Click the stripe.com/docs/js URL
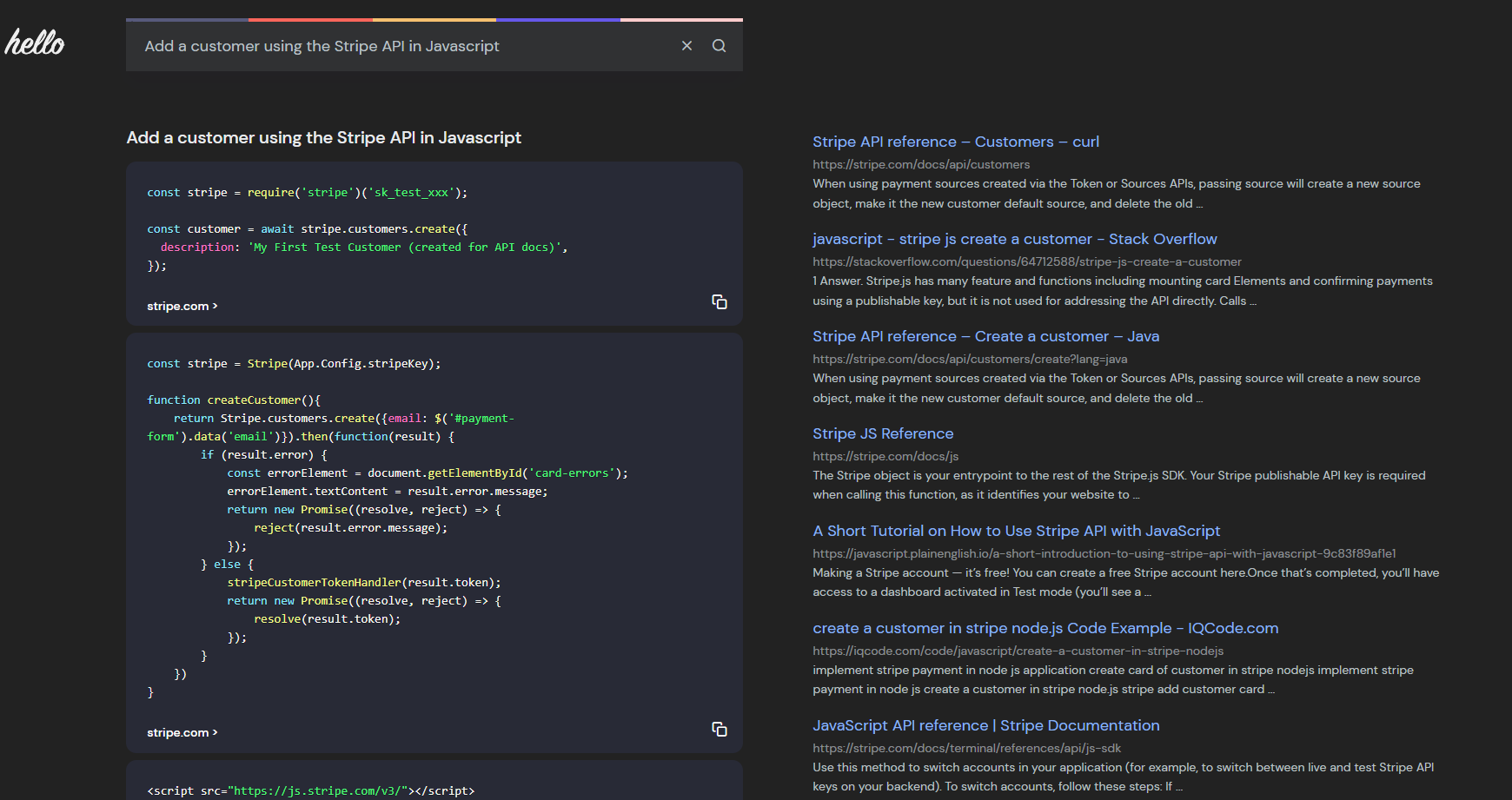Image resolution: width=1512 pixels, height=800 pixels. coord(885,456)
